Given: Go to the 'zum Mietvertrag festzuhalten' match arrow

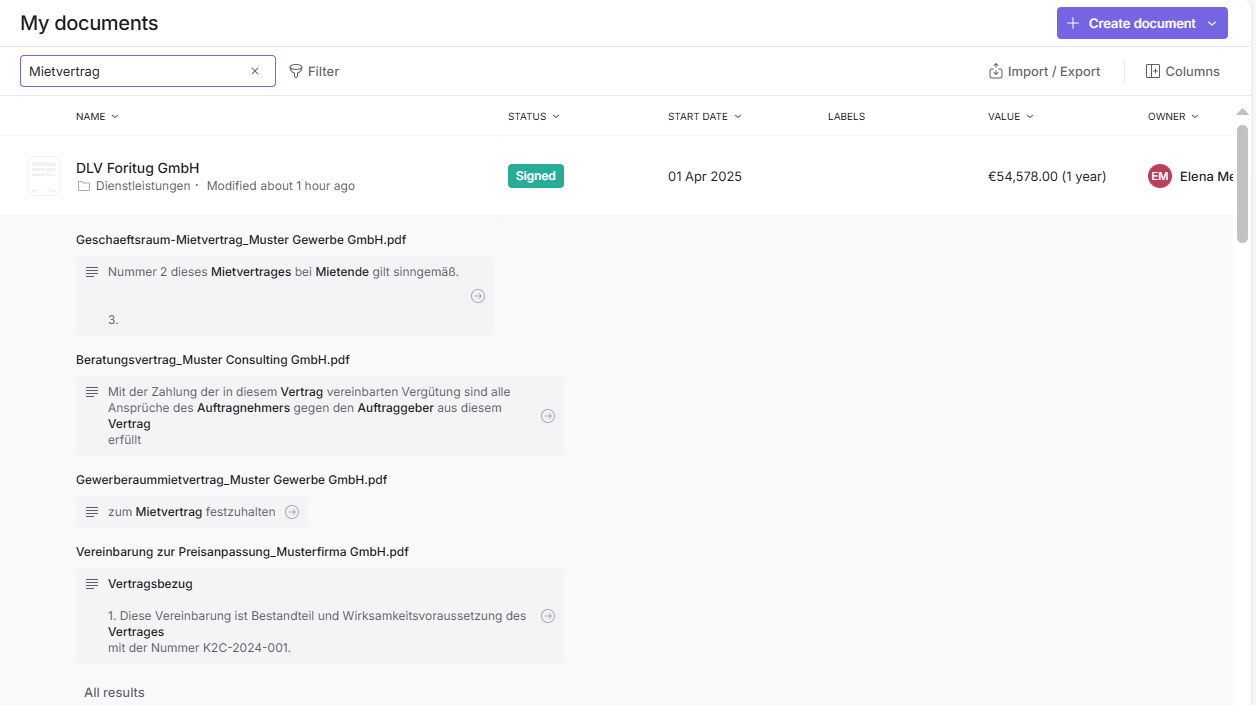Looking at the screenshot, I should [x=292, y=512].
